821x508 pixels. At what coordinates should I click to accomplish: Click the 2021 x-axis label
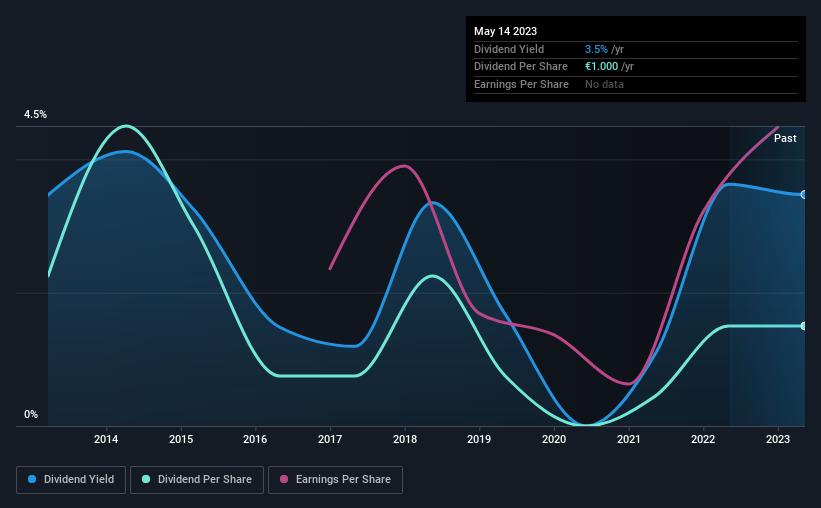click(629, 439)
